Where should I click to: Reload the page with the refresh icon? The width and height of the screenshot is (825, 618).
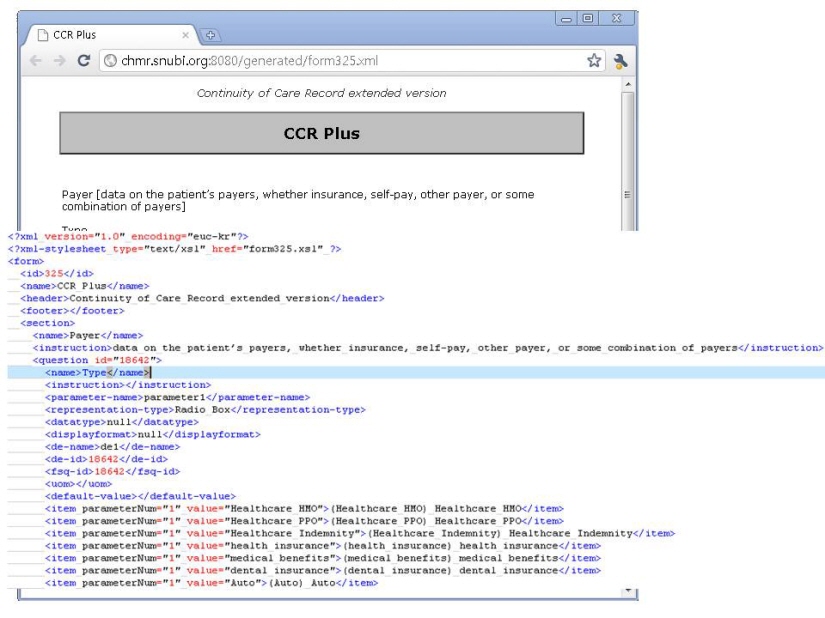tap(84, 60)
